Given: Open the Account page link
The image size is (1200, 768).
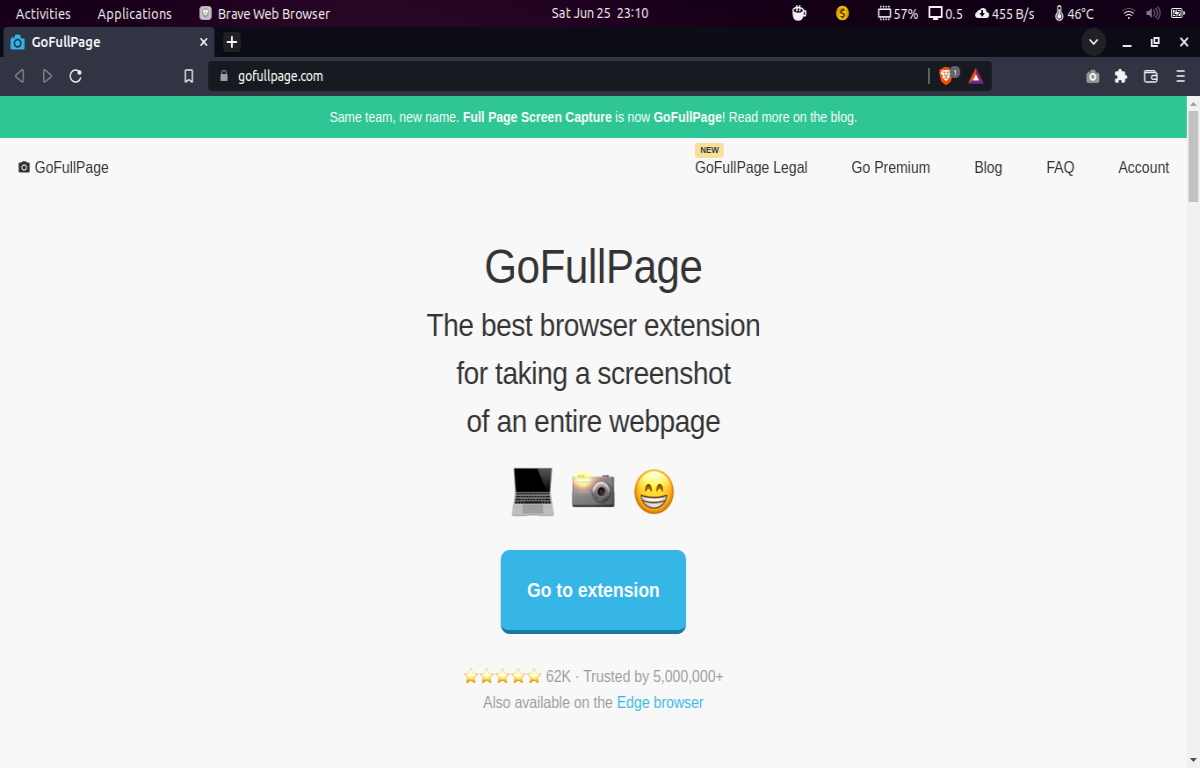Looking at the screenshot, I should [x=1143, y=167].
